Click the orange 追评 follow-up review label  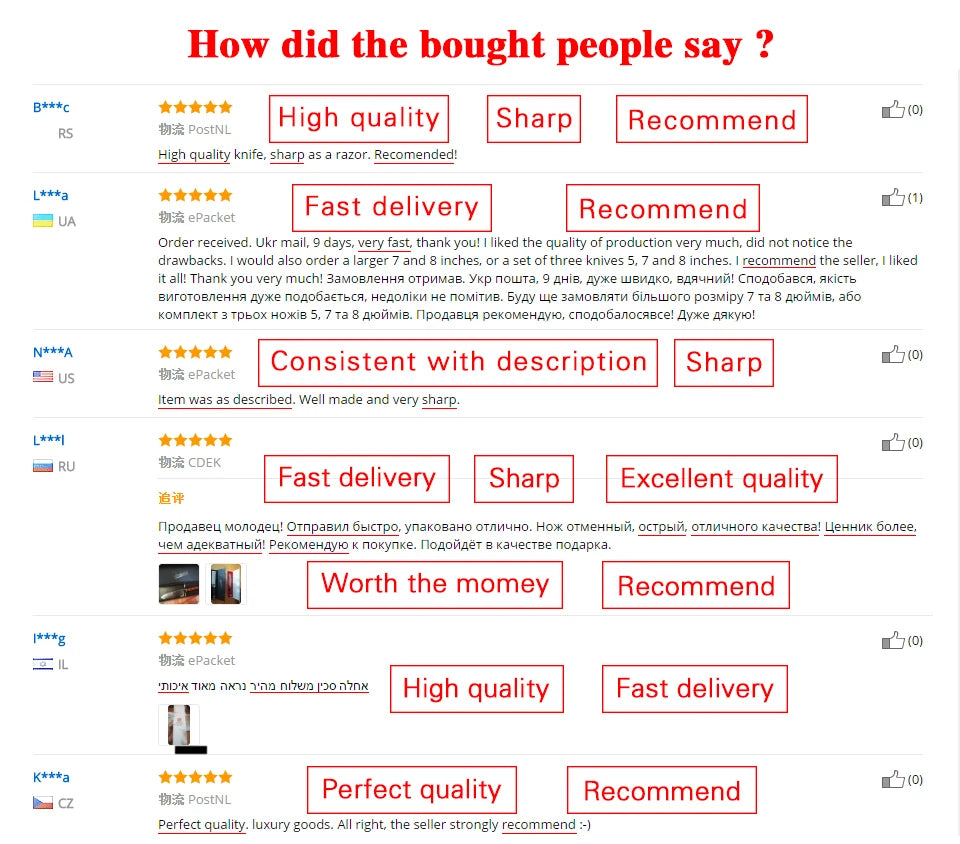point(171,498)
